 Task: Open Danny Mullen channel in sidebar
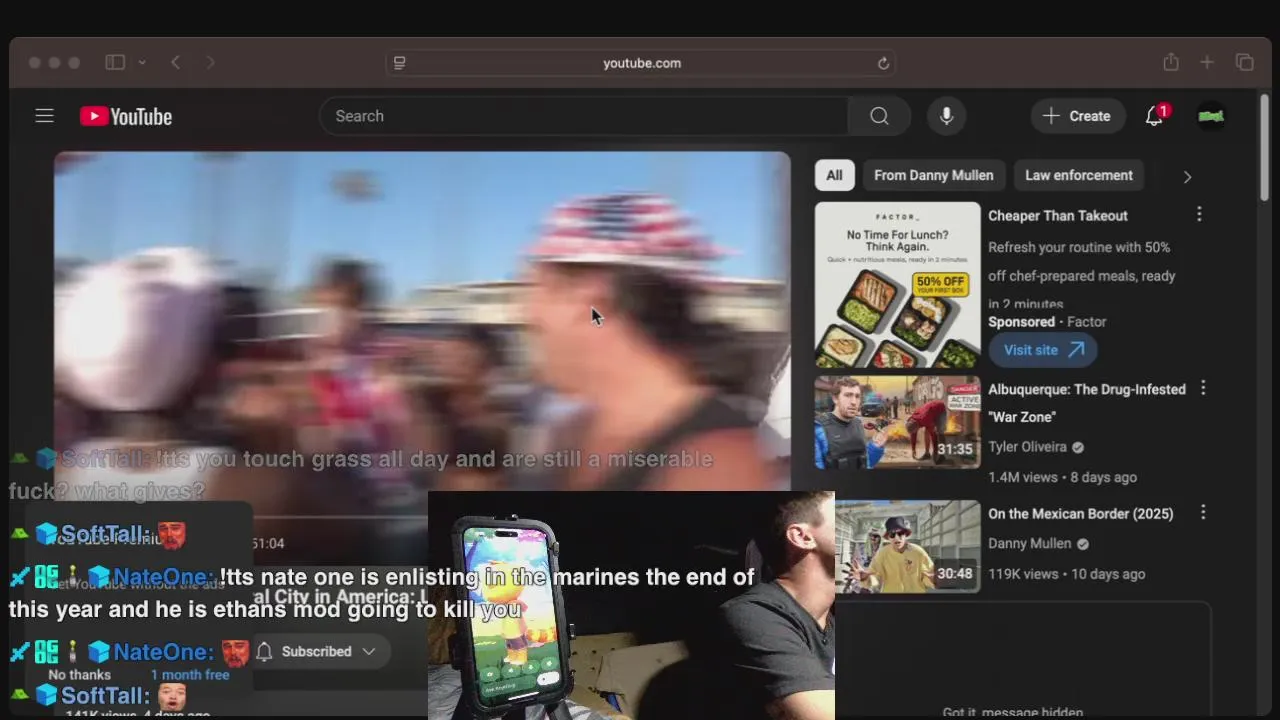click(x=1030, y=544)
